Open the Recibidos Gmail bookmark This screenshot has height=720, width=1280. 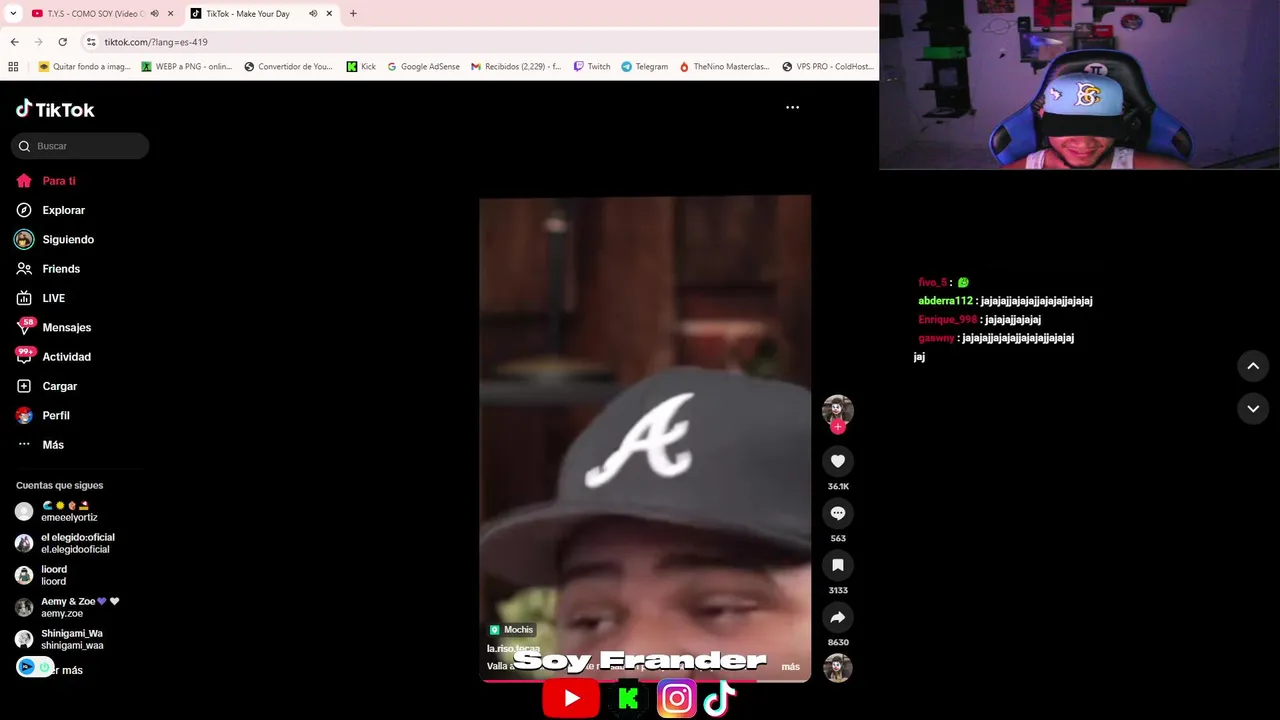click(x=516, y=67)
